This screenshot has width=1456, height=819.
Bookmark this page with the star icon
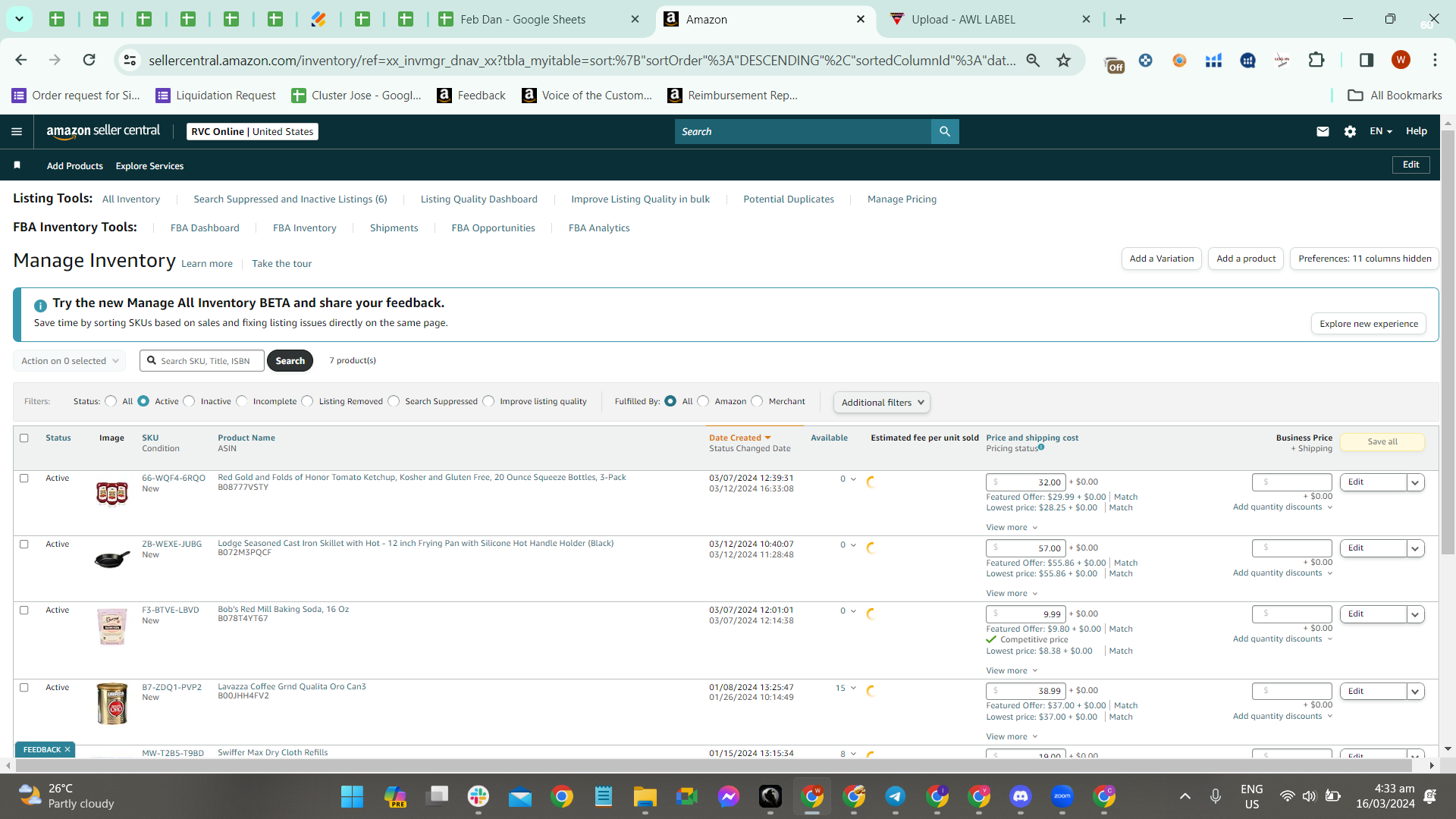point(1064,60)
